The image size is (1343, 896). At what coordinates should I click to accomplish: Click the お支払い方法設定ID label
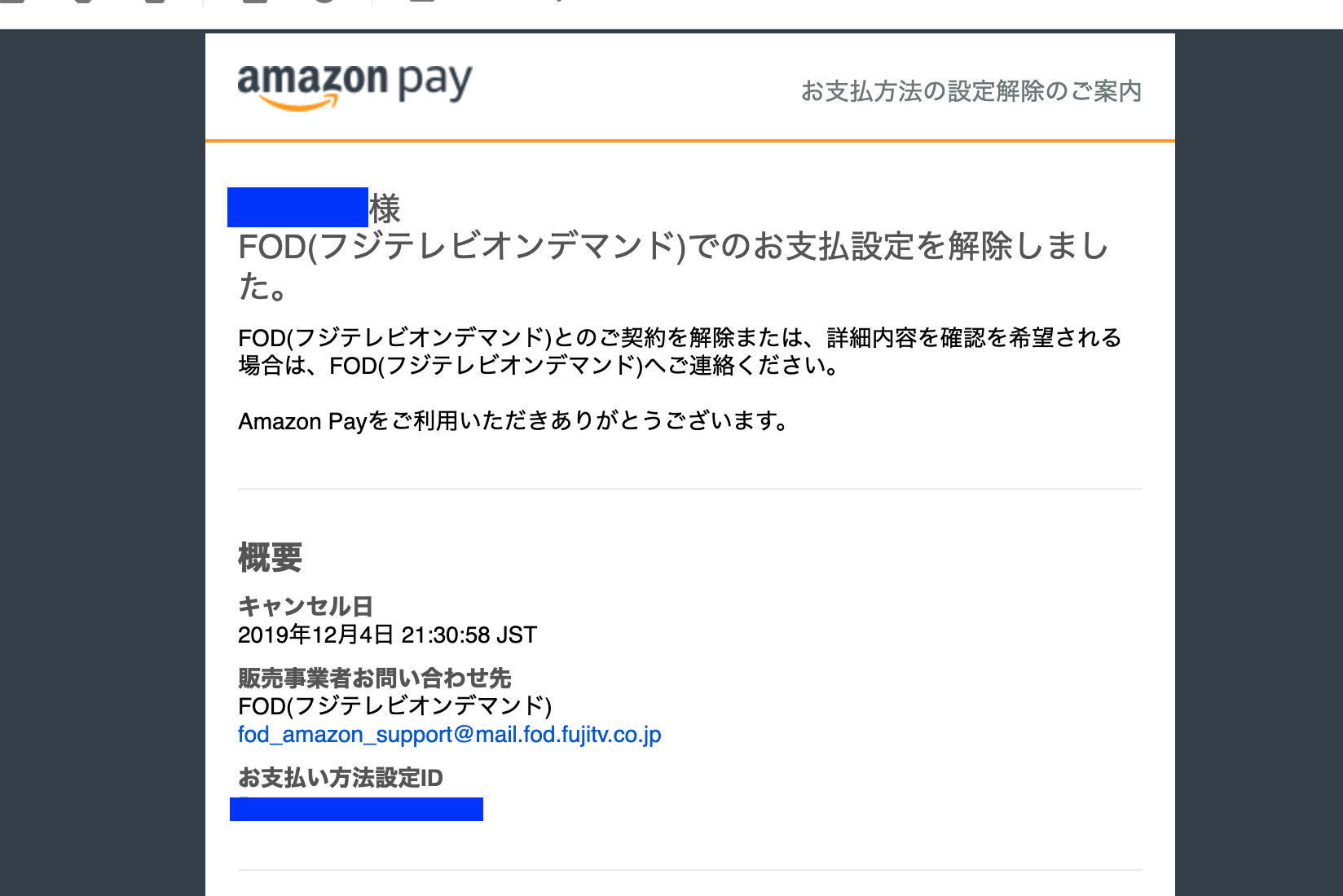[341, 778]
